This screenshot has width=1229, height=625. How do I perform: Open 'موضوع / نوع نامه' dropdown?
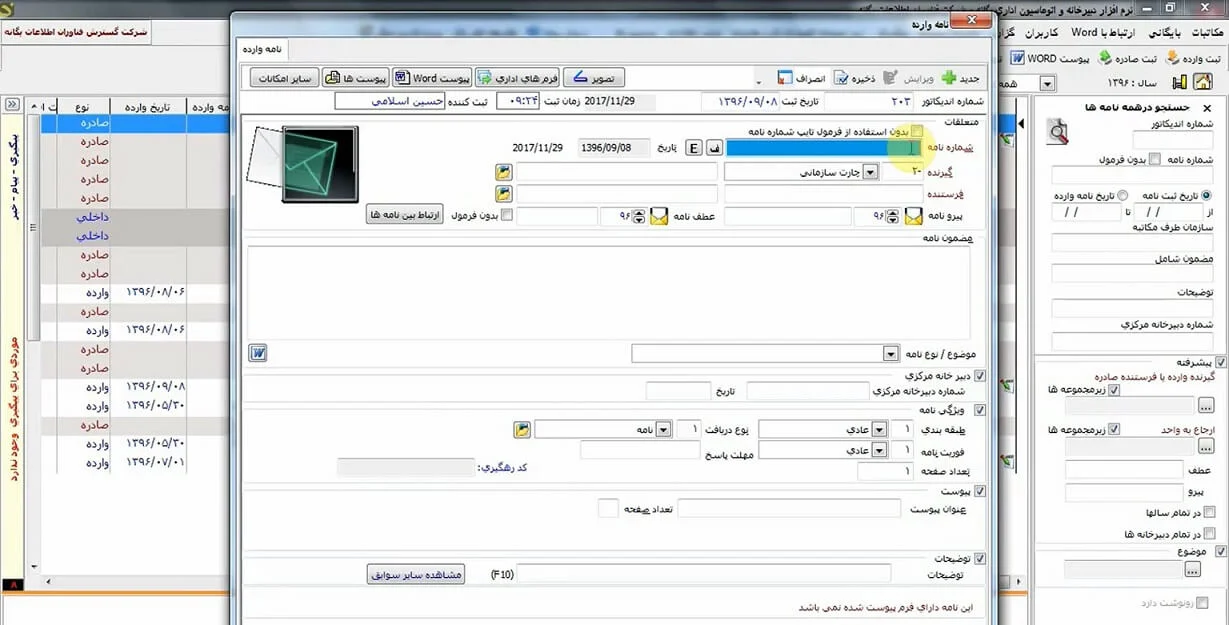(x=890, y=354)
